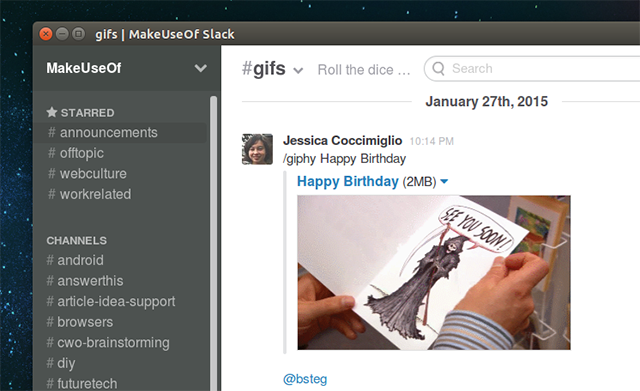Select the #article-idea-support channel
The image size is (640, 391).
click(111, 301)
